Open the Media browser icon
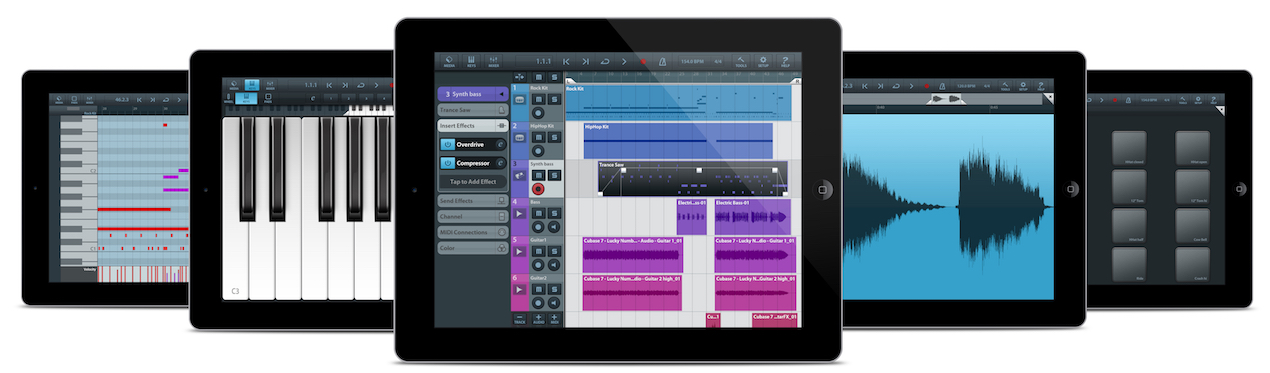 449,61
